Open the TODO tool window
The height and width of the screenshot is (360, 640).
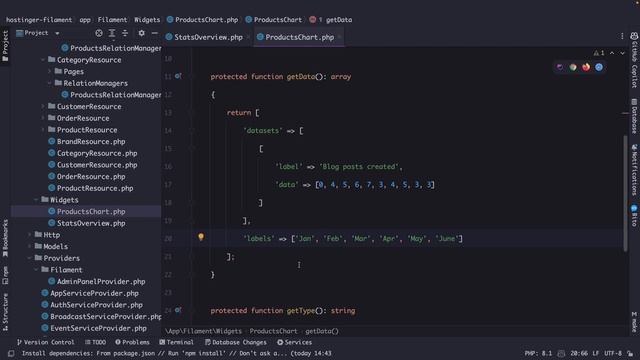[96, 342]
